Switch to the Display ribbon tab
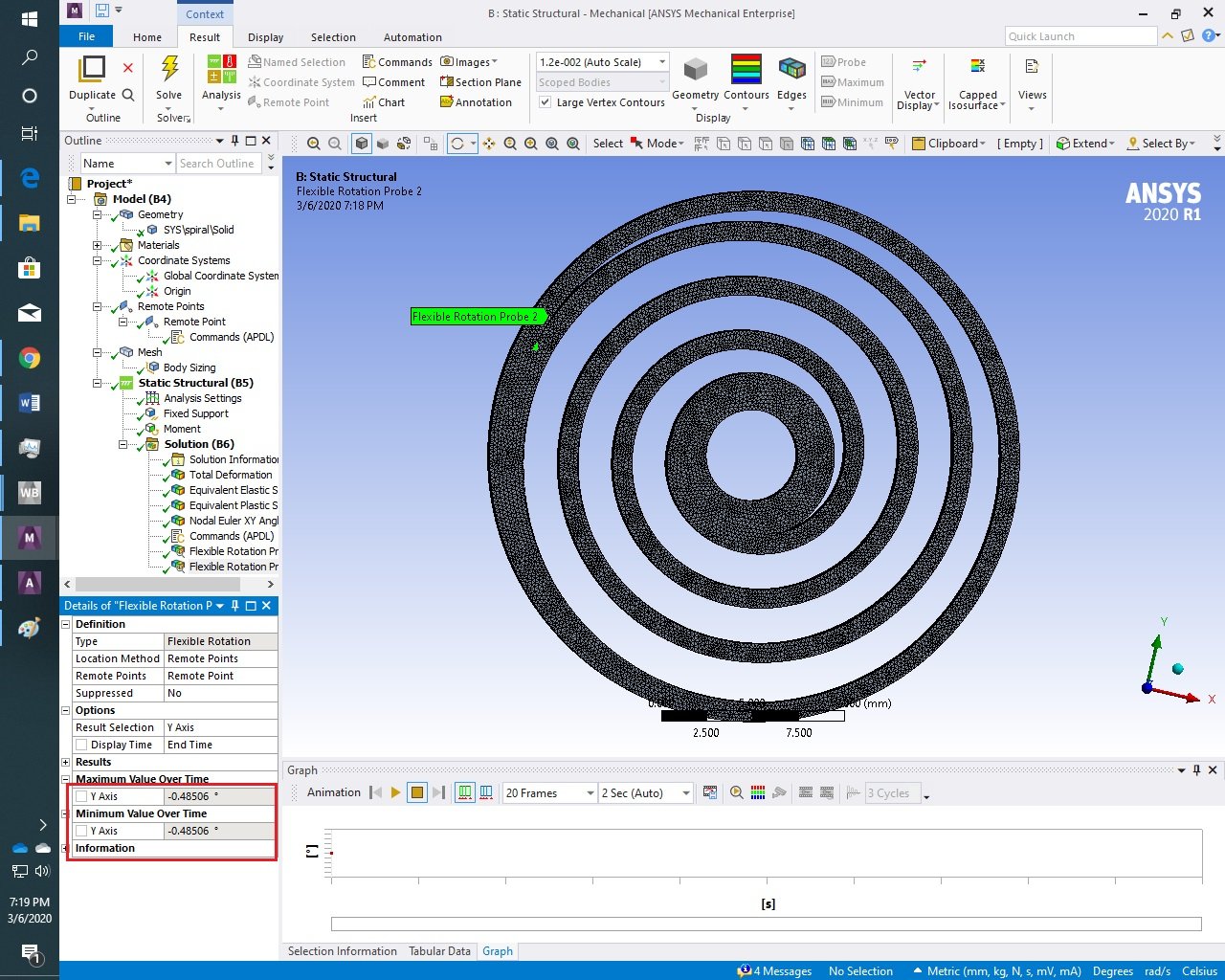Image resolution: width=1225 pixels, height=980 pixels. click(265, 37)
